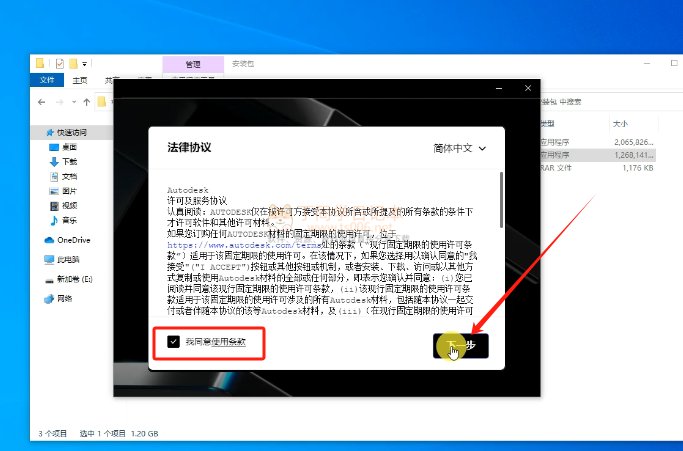
Task: Minimize the File Explorer window
Action: 647,63
